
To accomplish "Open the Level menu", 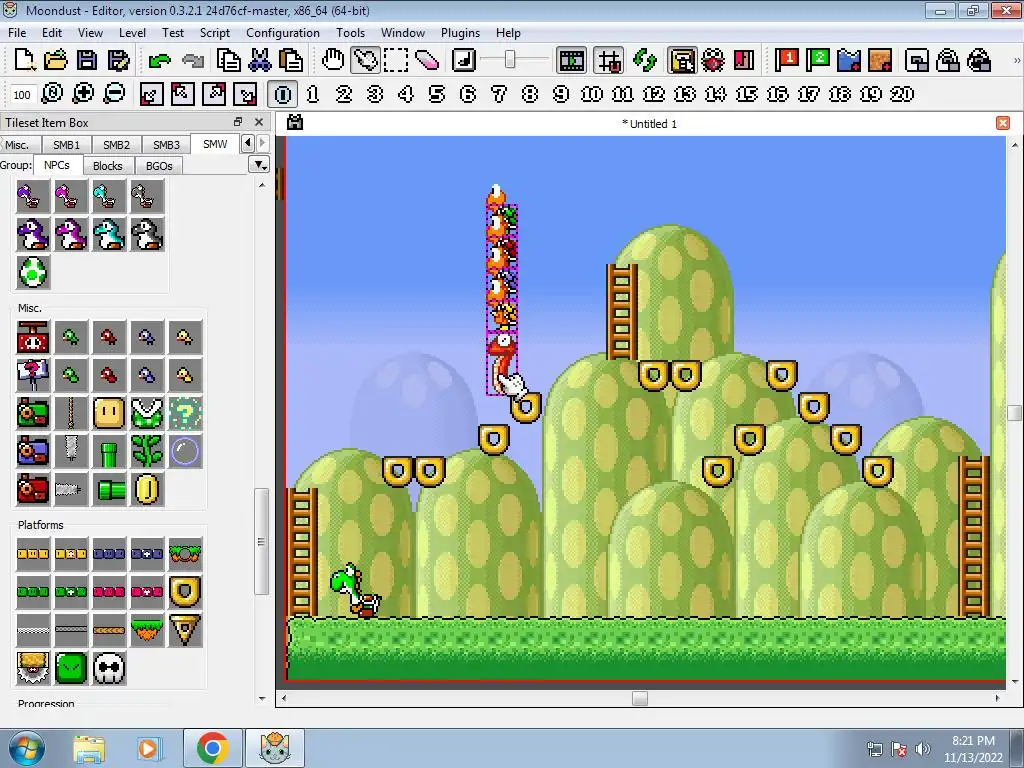I will [132, 33].
